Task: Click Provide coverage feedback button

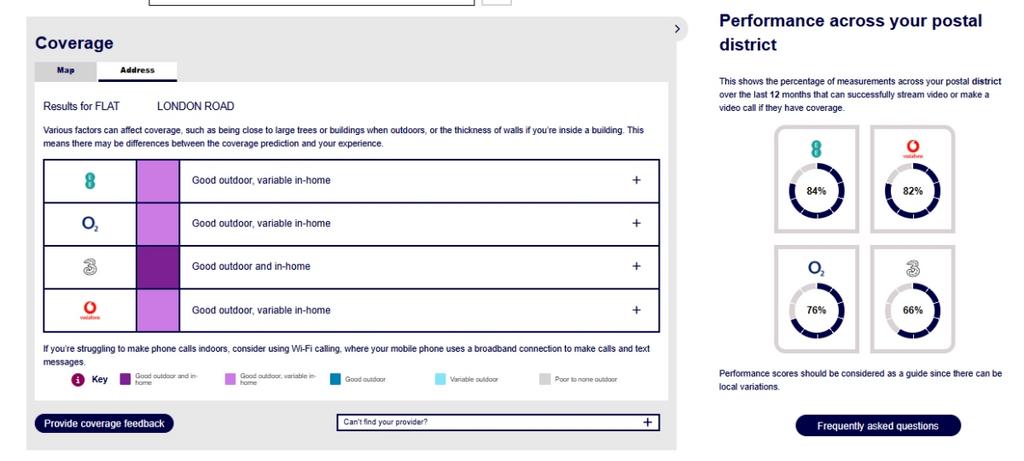Action: tap(104, 424)
